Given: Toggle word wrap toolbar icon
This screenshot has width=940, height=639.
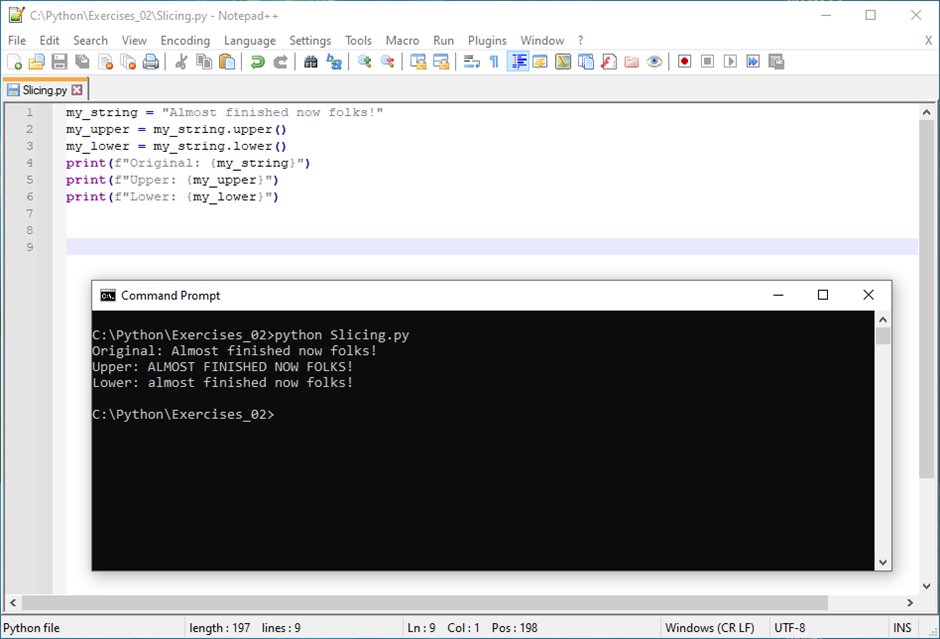Looking at the screenshot, I should coord(472,62).
